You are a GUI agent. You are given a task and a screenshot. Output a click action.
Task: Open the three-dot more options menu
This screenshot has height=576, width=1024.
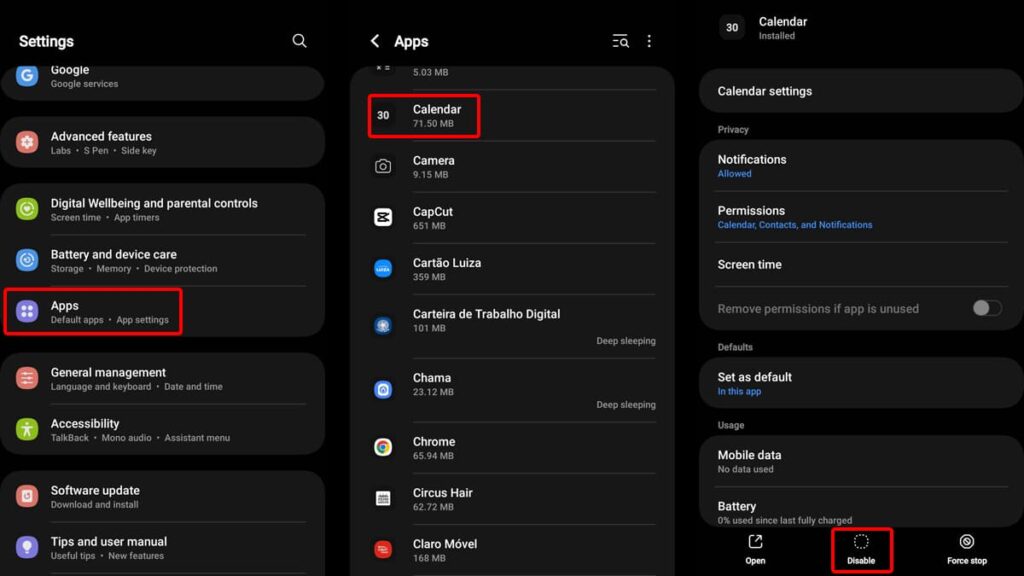click(649, 41)
